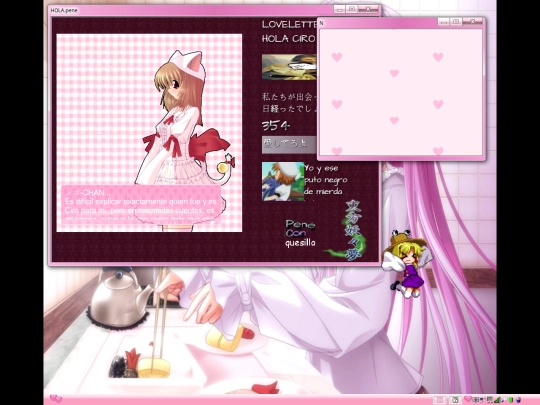Open the anime characters thumbnail below the gray button
The image size is (540, 405).
coord(283,181)
